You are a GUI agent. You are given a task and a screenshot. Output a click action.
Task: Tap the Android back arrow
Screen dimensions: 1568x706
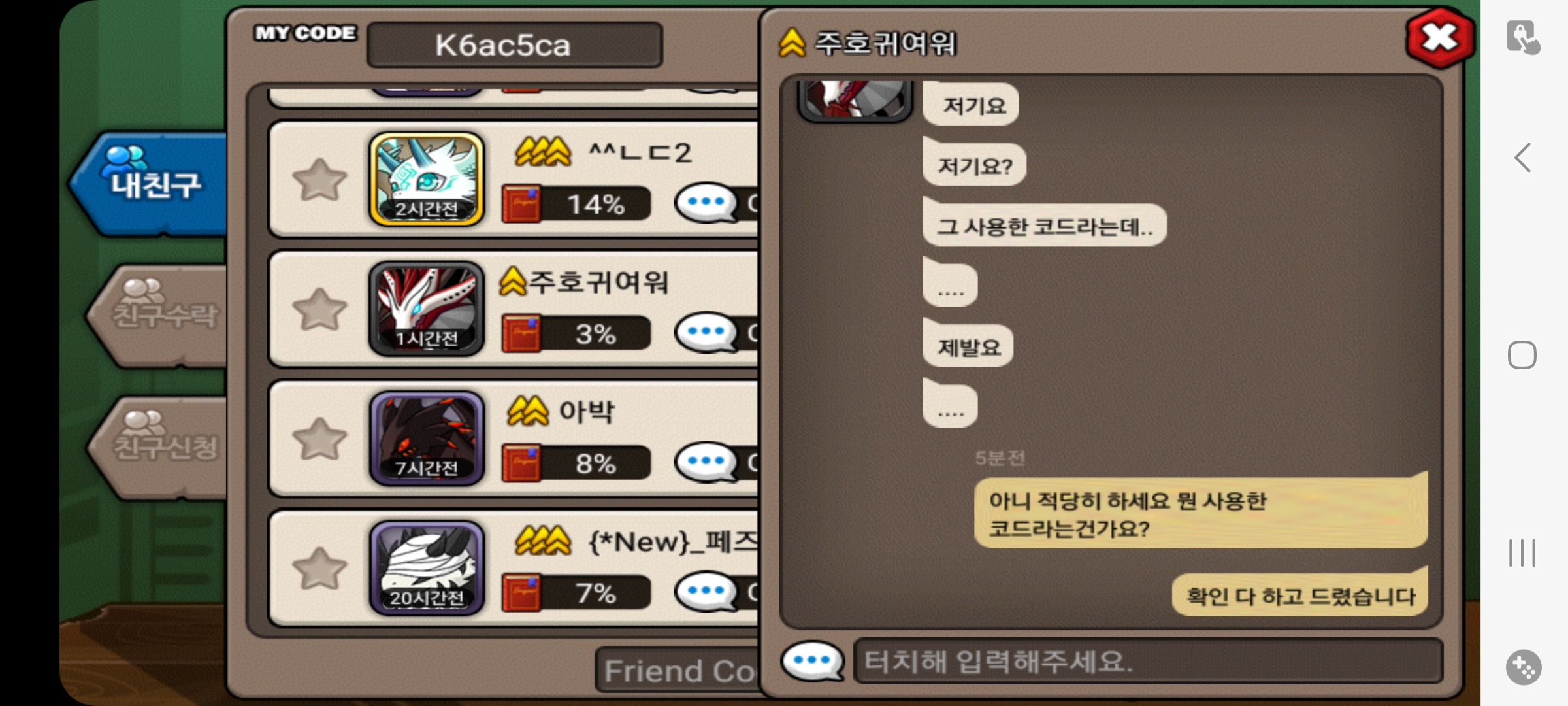1523,158
